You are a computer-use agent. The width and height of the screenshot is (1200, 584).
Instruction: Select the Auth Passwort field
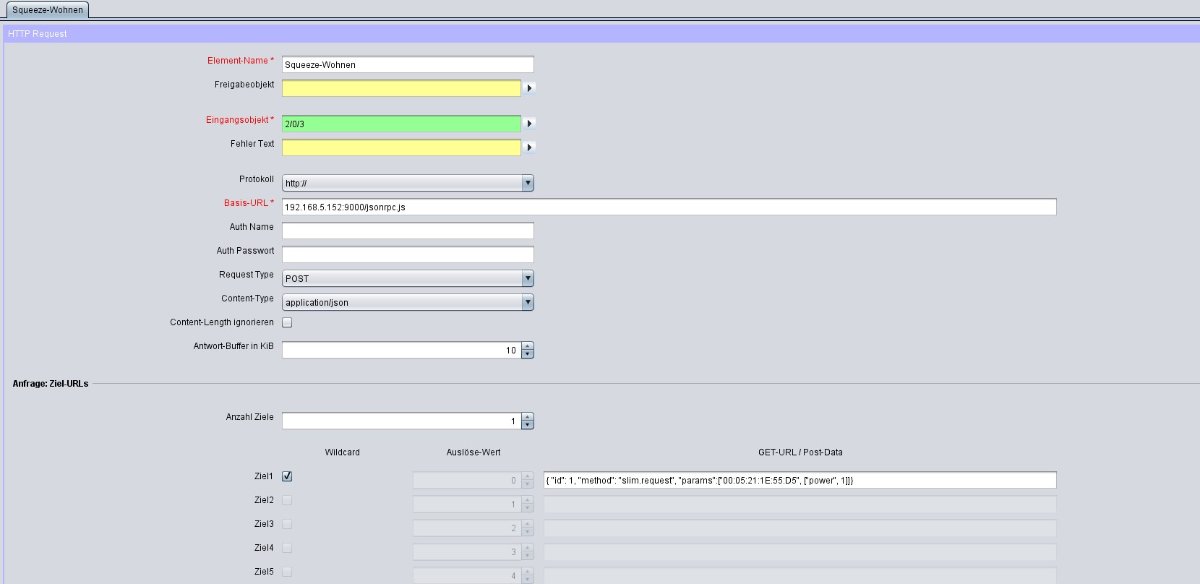click(407, 254)
